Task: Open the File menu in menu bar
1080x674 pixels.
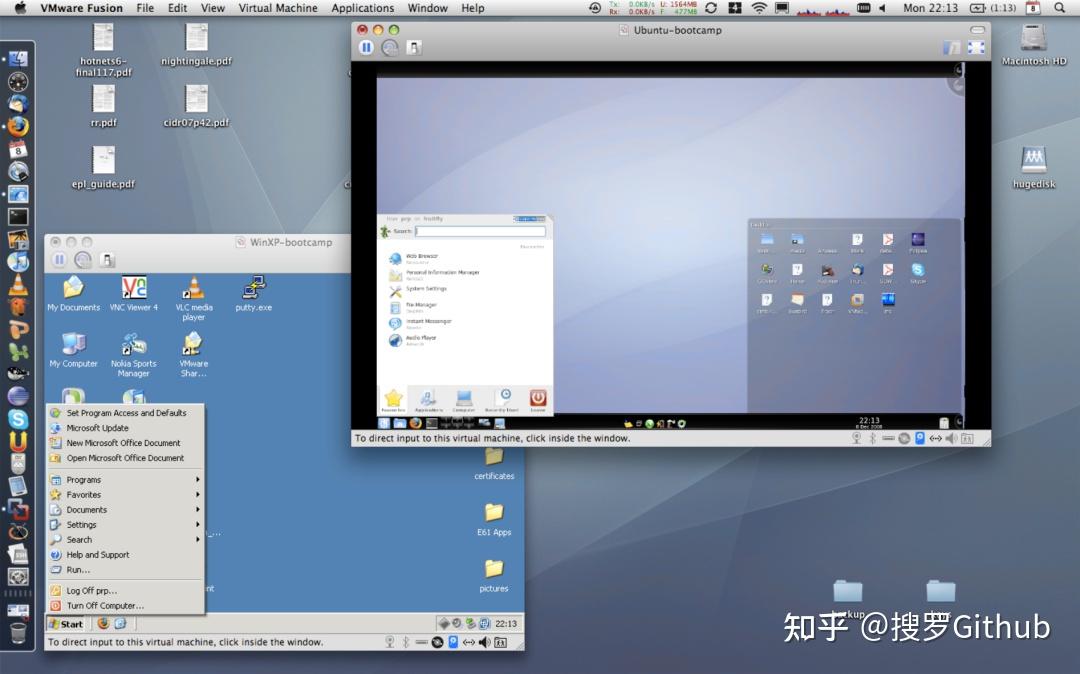Action: coord(145,8)
